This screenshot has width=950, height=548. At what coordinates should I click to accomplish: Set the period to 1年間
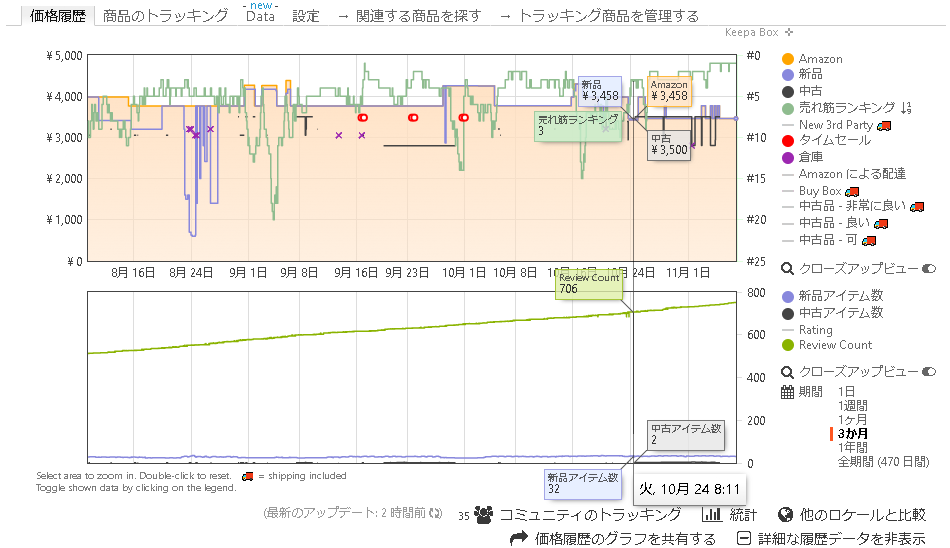852,447
